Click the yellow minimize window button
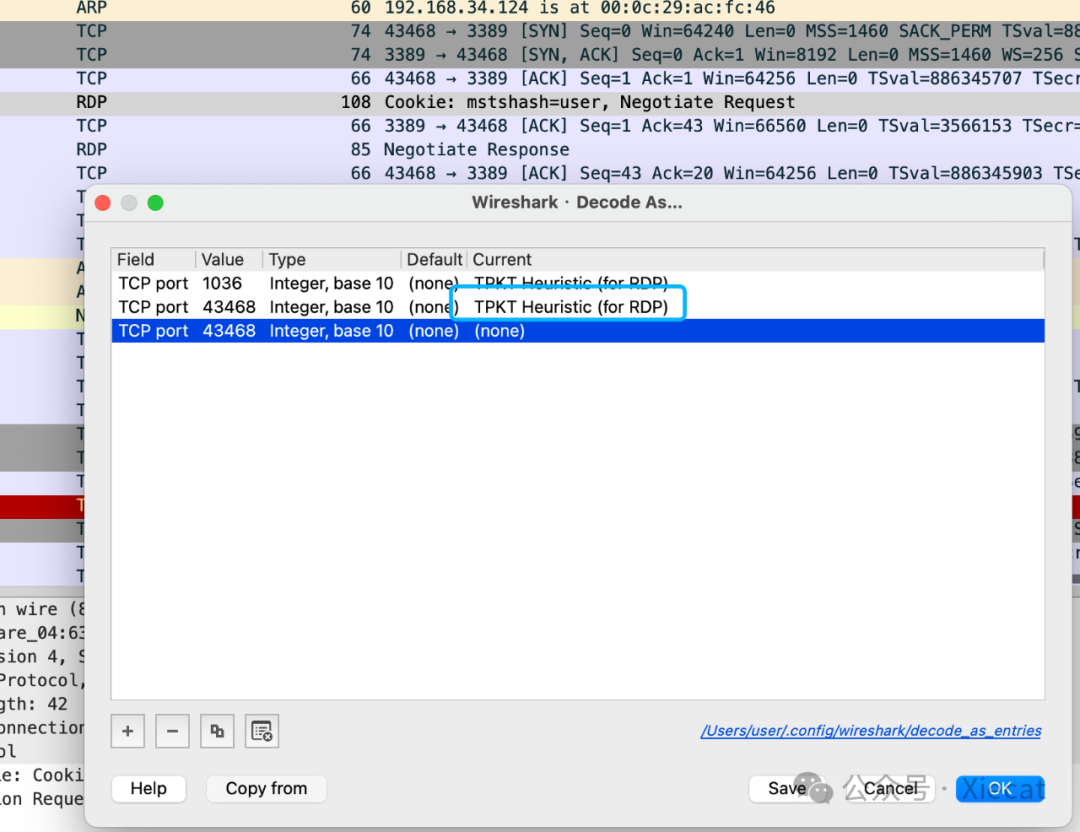This screenshot has width=1080, height=832. [x=129, y=203]
